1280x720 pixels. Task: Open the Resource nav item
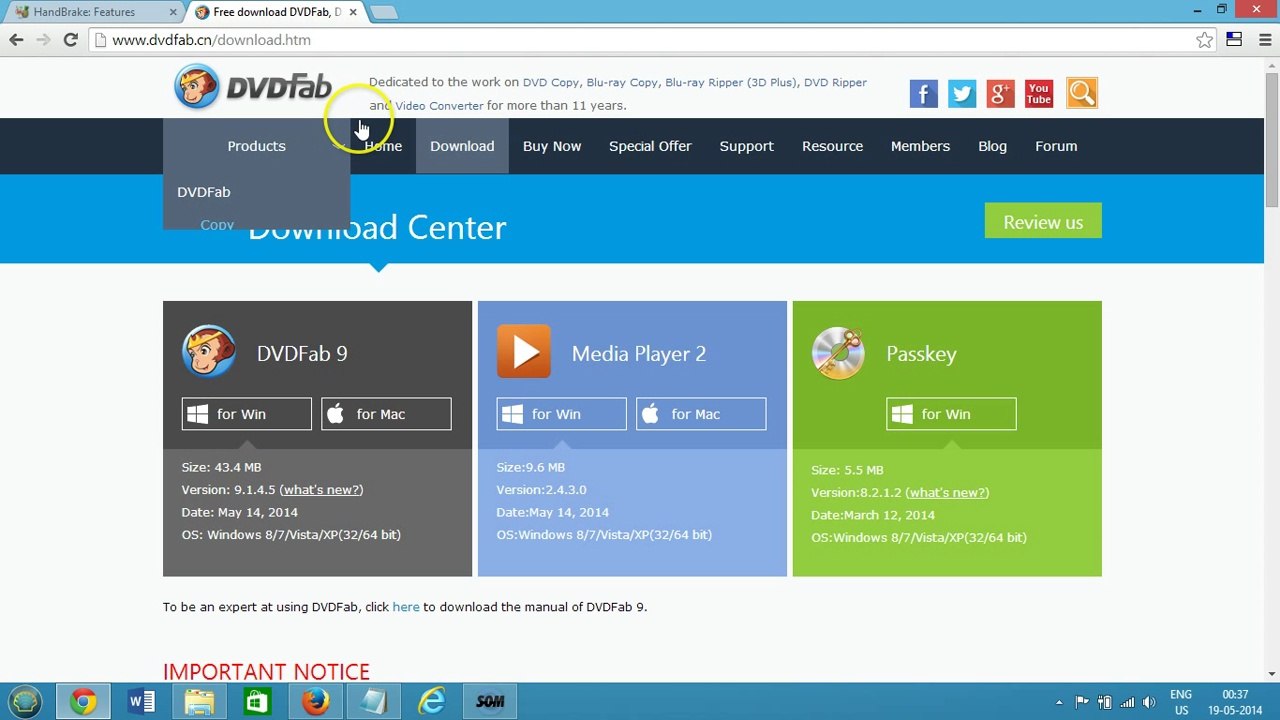[832, 146]
